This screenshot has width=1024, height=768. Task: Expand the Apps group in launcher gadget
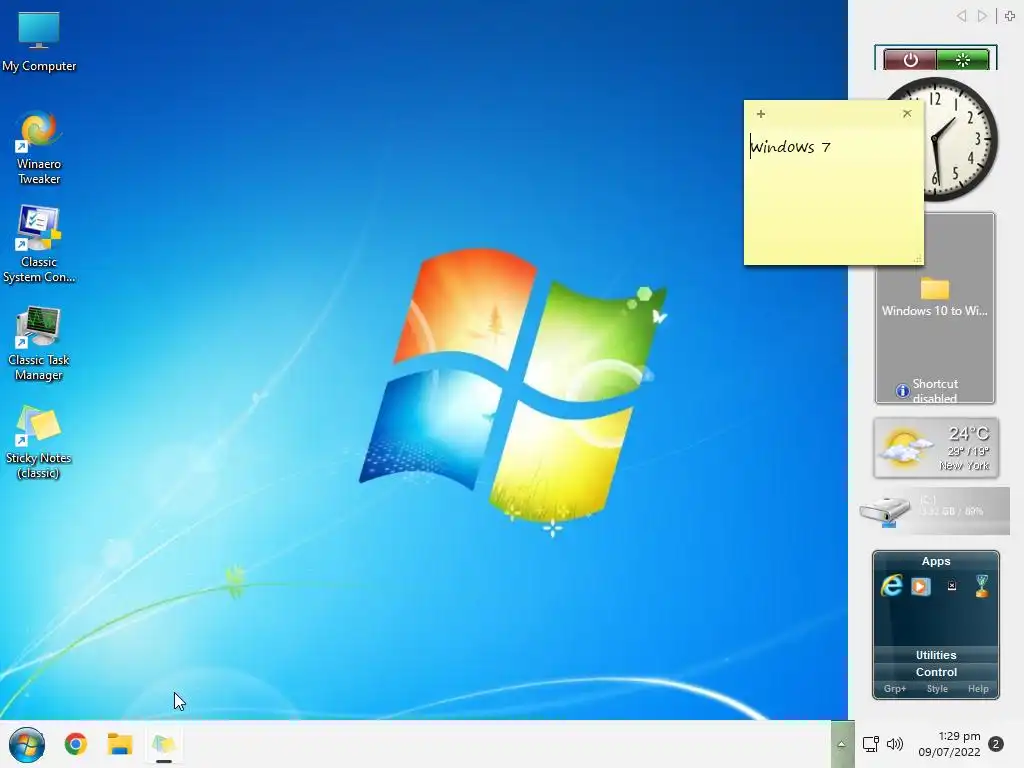936,561
